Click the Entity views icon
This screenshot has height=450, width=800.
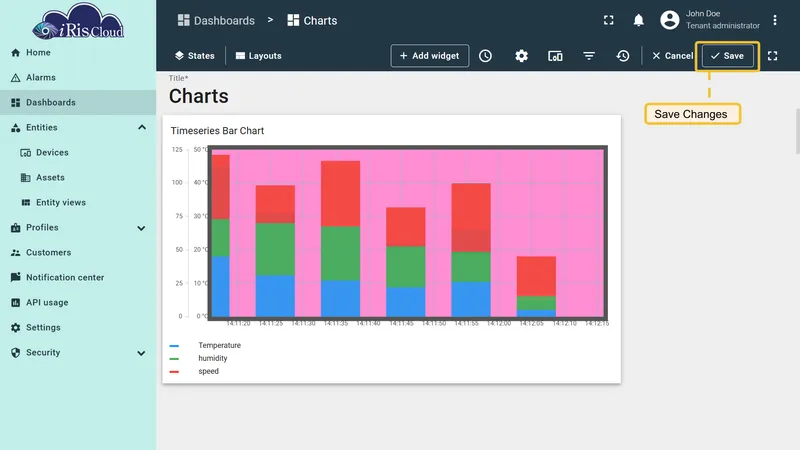coord(26,203)
